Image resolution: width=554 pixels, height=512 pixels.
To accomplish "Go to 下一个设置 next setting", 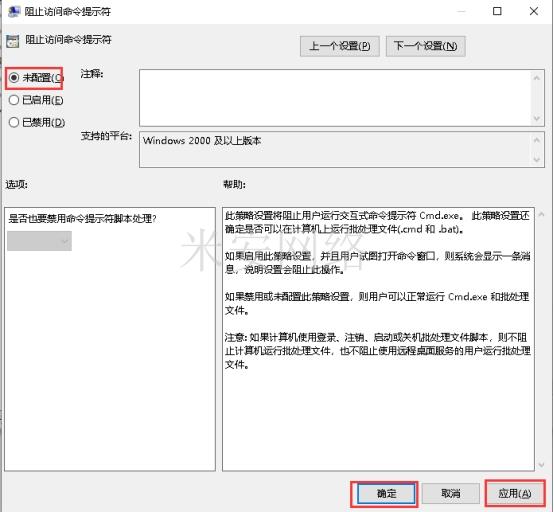I will (x=425, y=46).
